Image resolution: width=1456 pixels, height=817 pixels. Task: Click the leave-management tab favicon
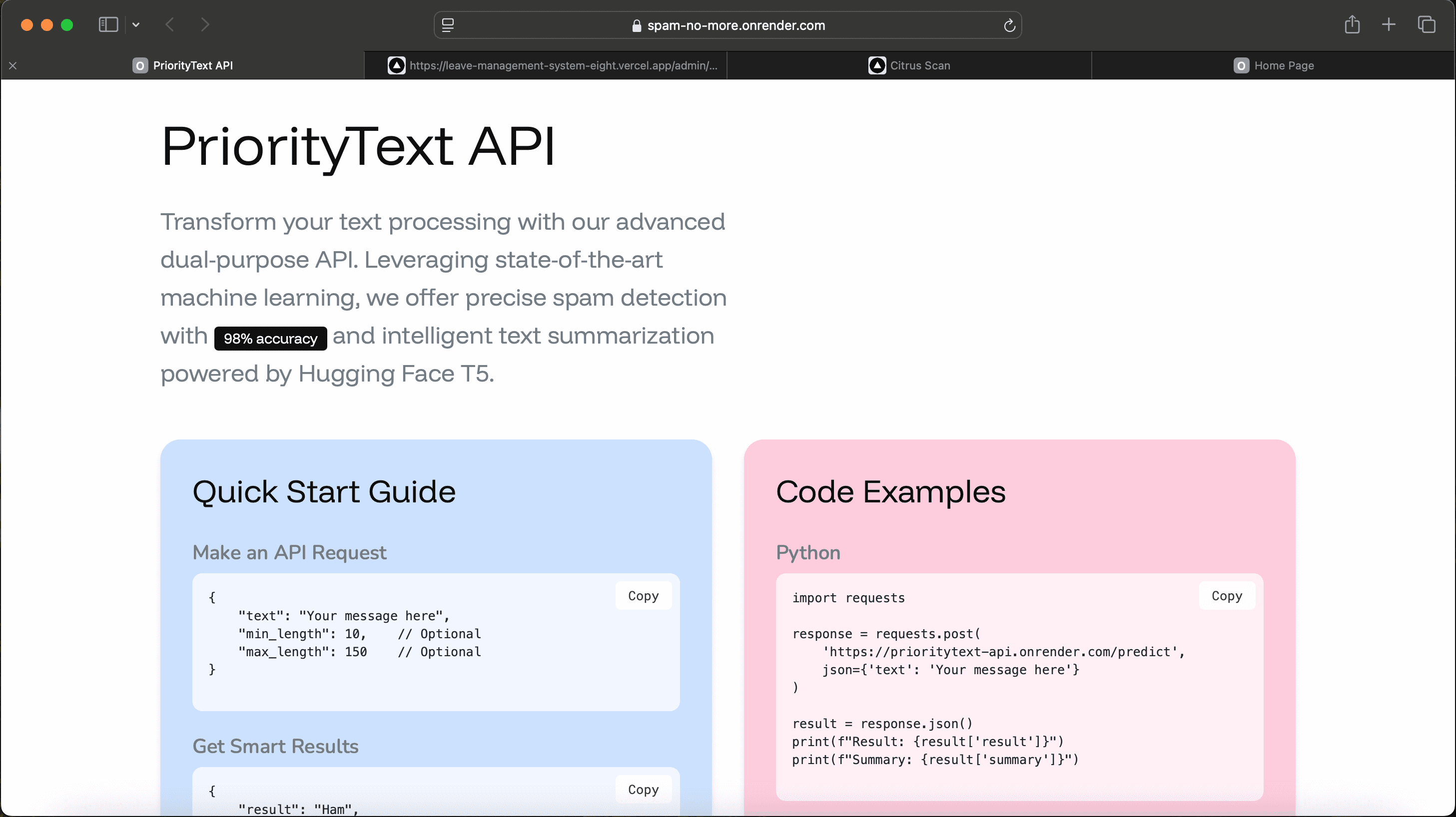[x=397, y=65]
